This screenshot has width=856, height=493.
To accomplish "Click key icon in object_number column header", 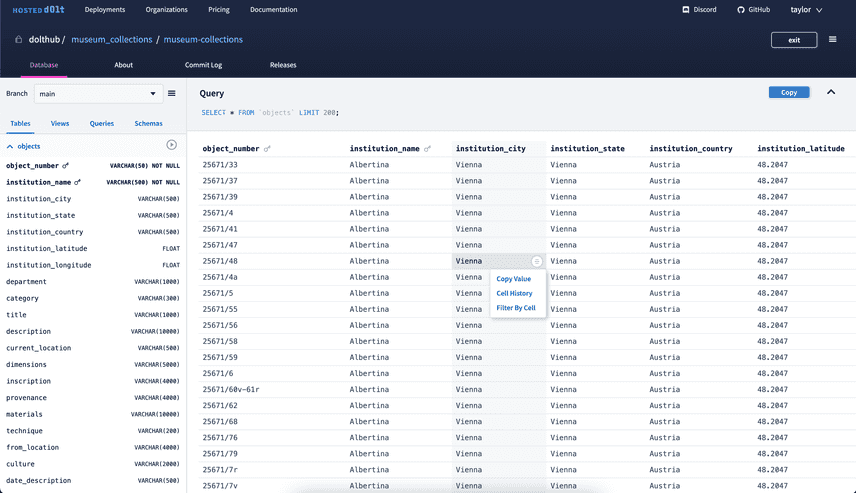I will coord(267,149).
